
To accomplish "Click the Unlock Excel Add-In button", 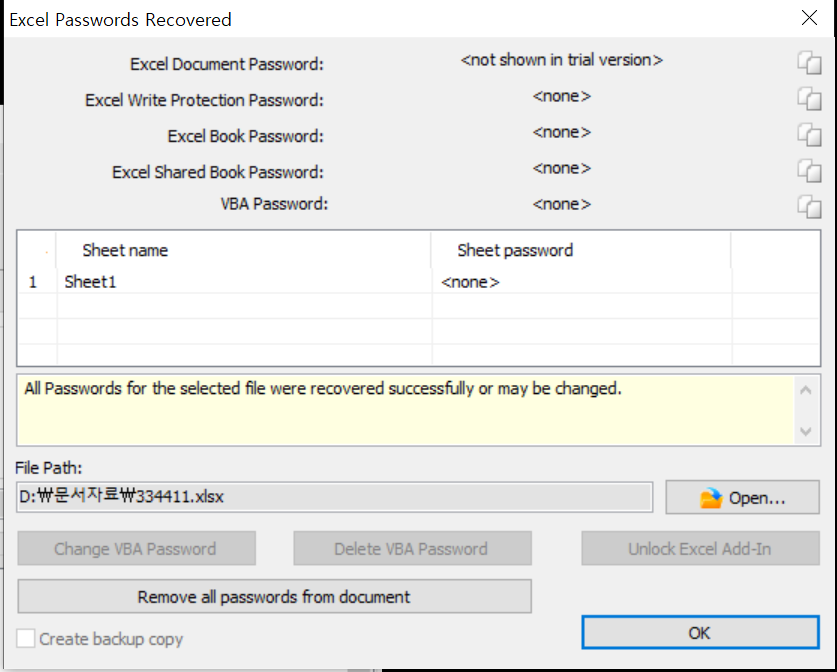I will pos(700,548).
